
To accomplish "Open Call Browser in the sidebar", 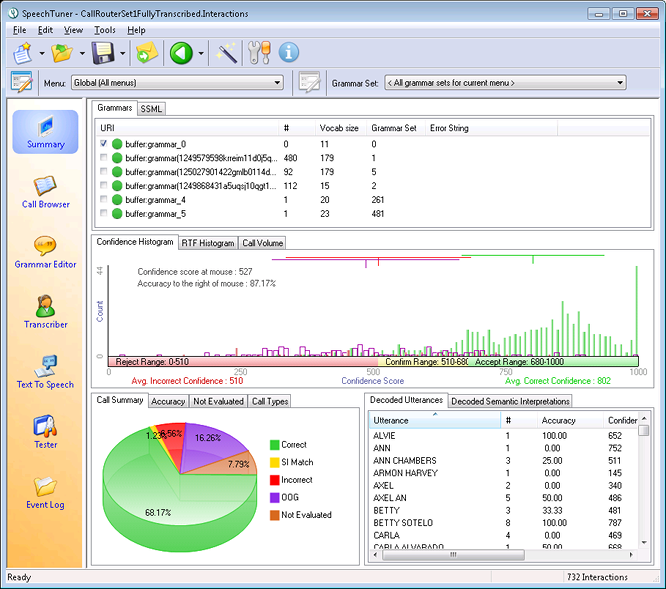I will click(45, 192).
